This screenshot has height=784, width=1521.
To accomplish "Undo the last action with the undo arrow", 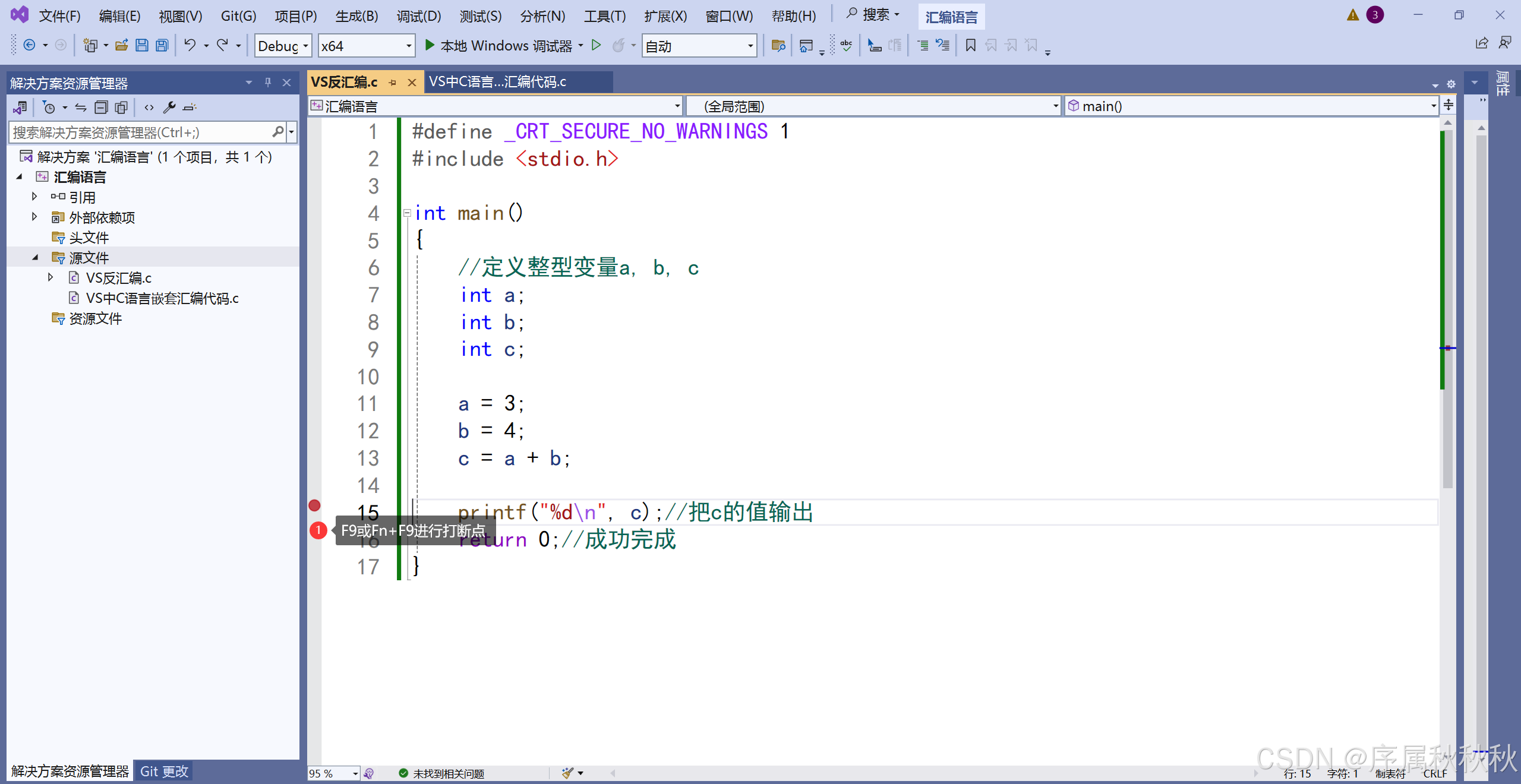I will (190, 45).
